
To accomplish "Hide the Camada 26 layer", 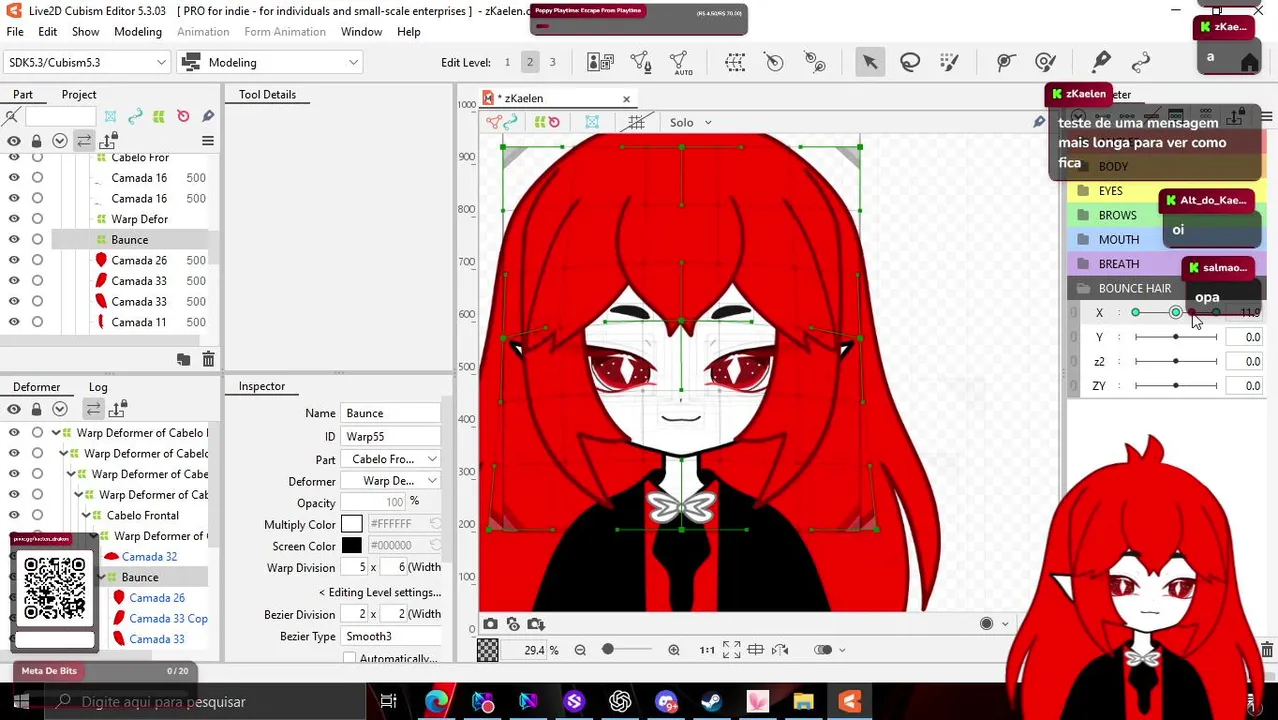I will point(14,260).
